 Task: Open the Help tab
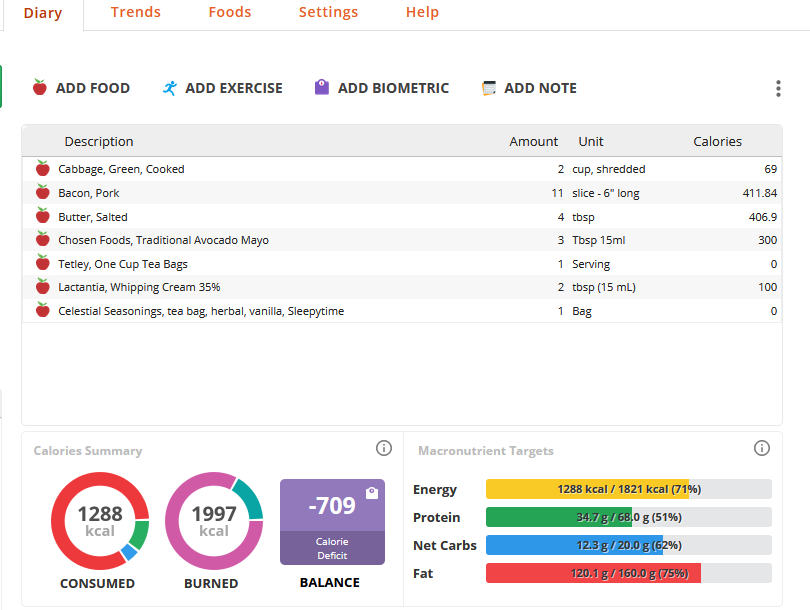coord(422,12)
